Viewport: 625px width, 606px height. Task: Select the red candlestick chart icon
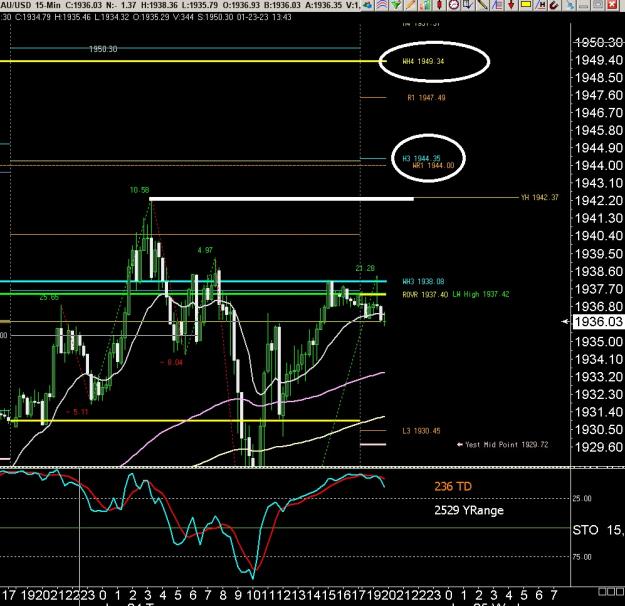pos(439,5)
